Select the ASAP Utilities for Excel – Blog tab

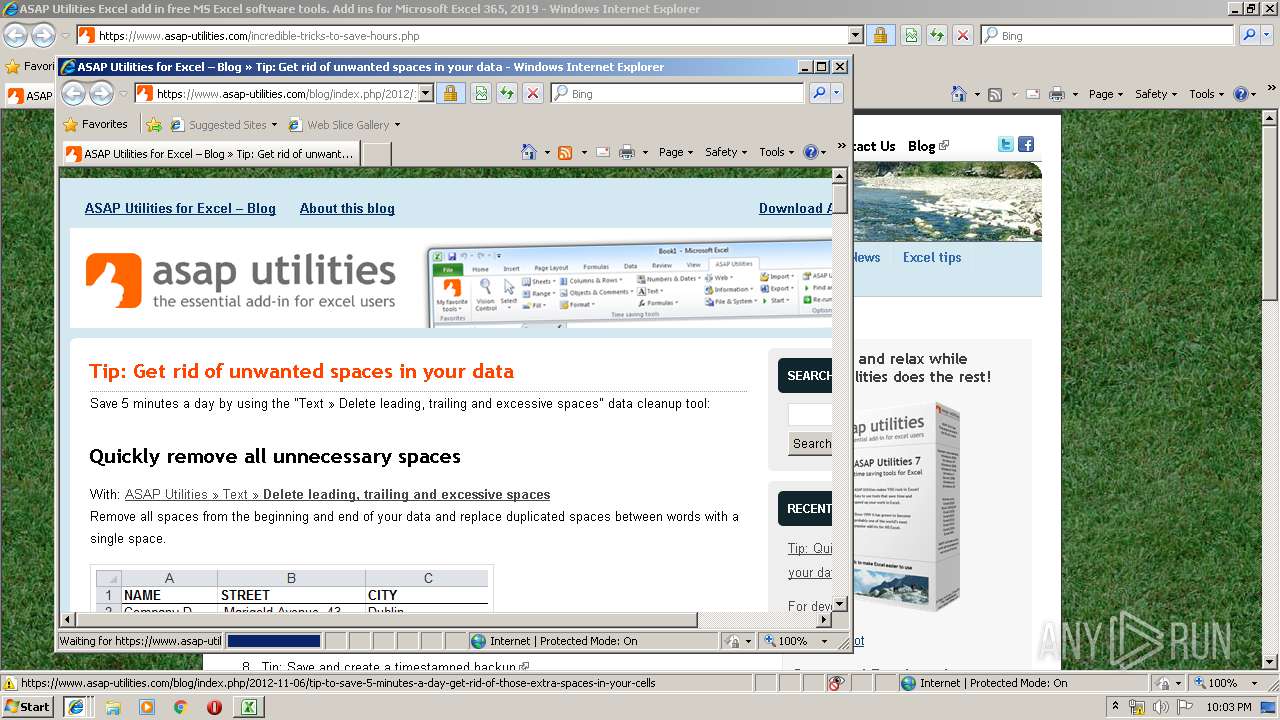(x=210, y=154)
